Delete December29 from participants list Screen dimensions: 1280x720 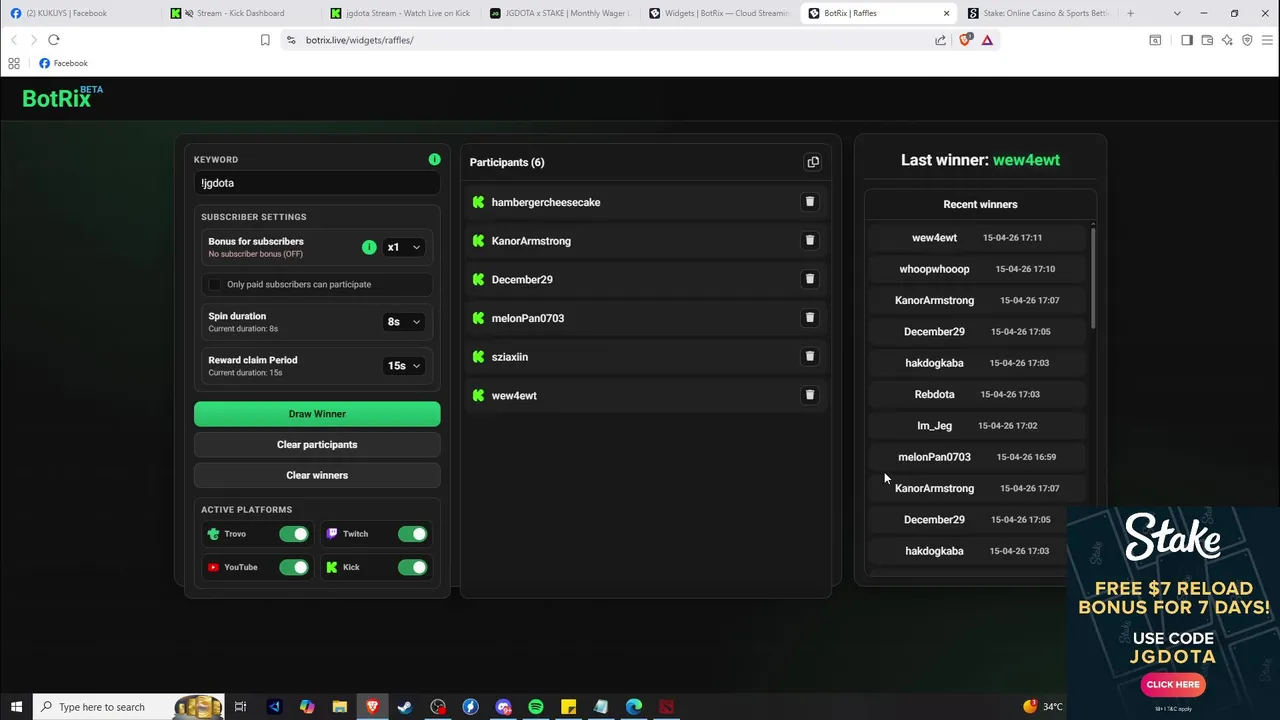(x=810, y=279)
